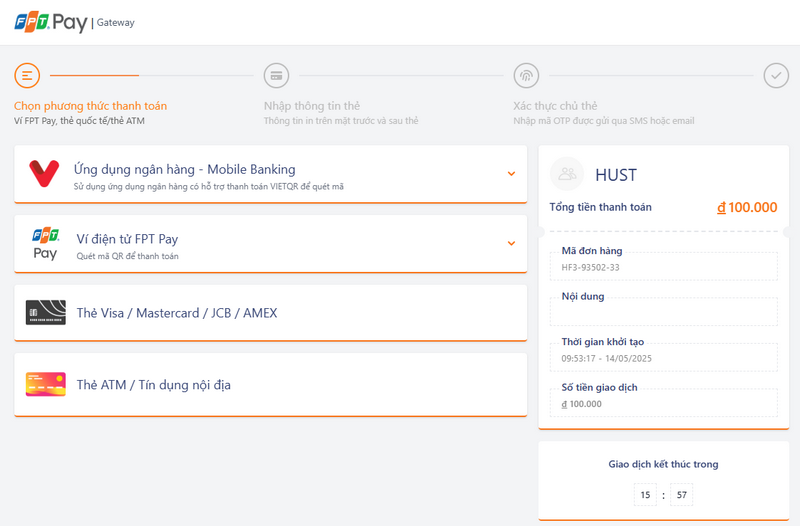800x526 pixels.
Task: Click the fingerprint verification step icon
Action: [x=526, y=75]
